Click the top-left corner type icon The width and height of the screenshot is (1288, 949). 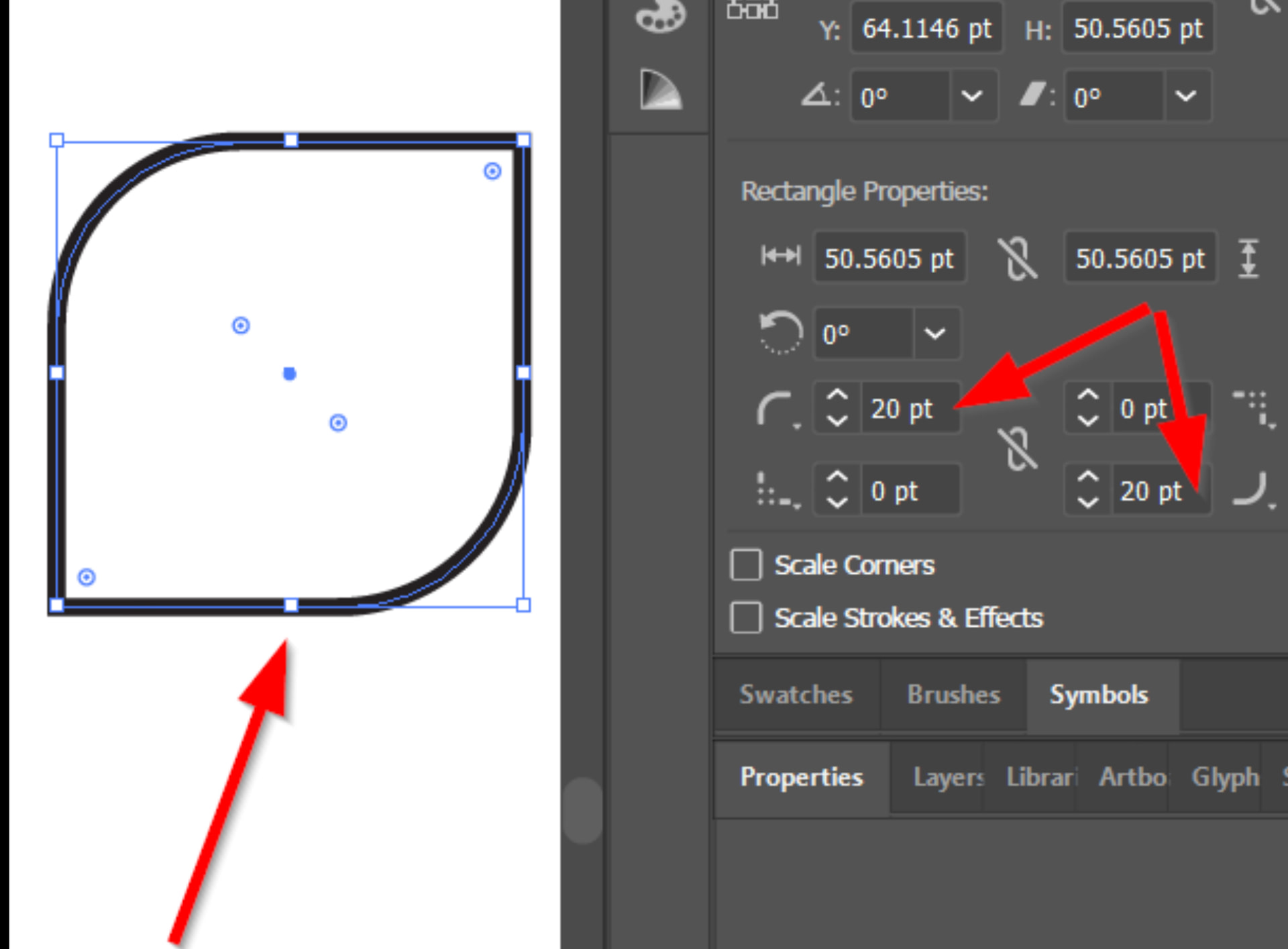pyautogui.click(x=776, y=409)
